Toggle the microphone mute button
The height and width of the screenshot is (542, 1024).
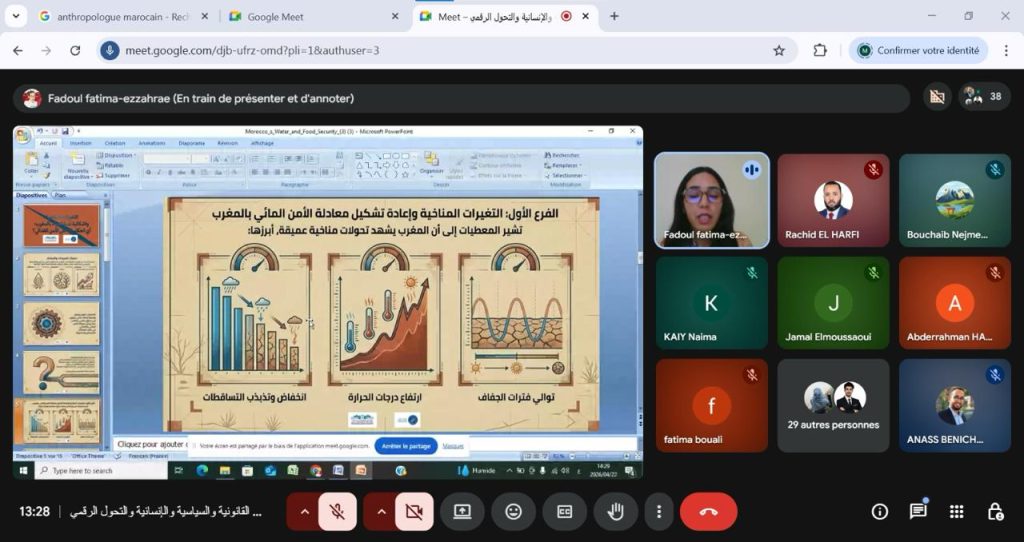pyautogui.click(x=338, y=511)
